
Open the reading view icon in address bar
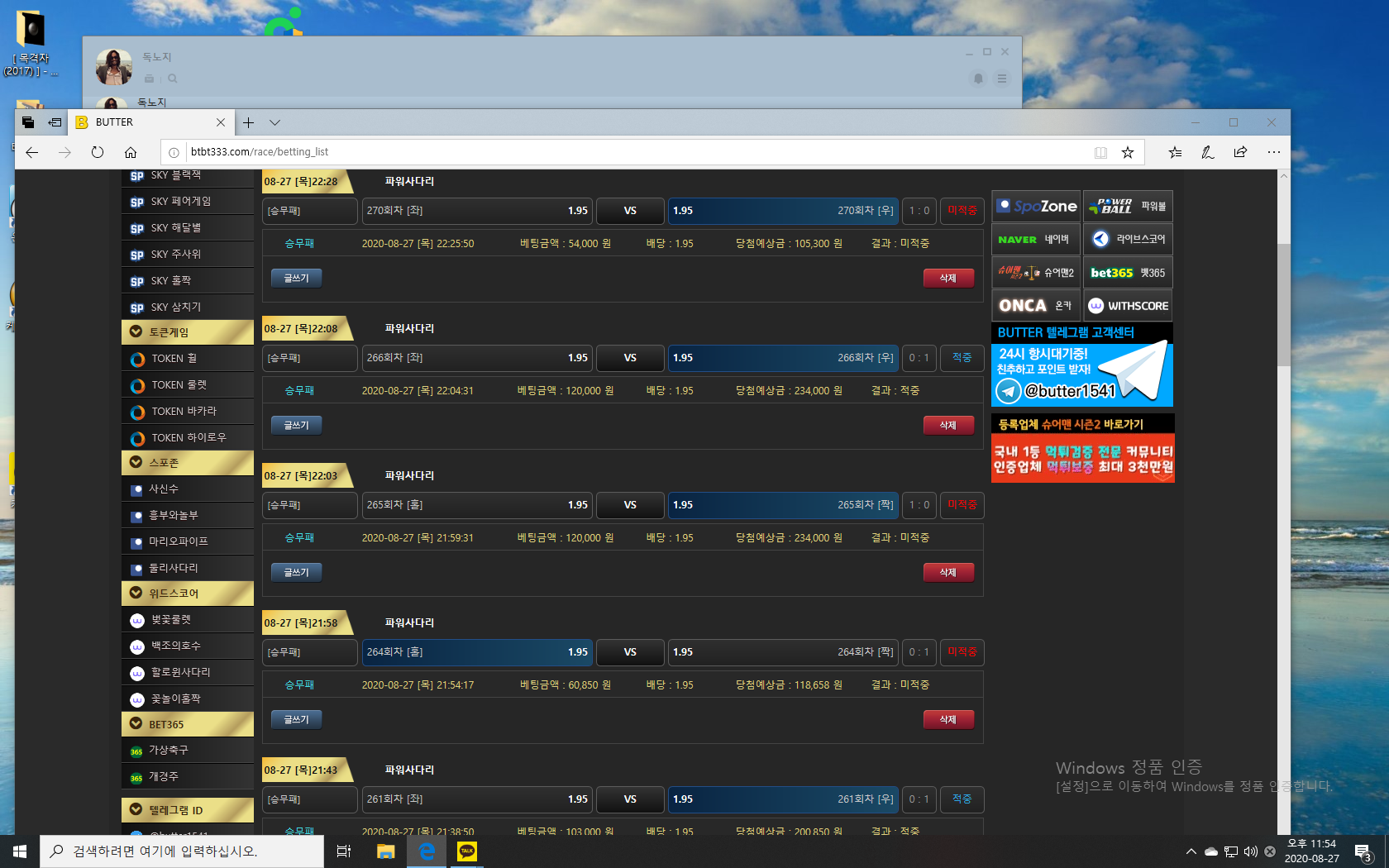1100,152
